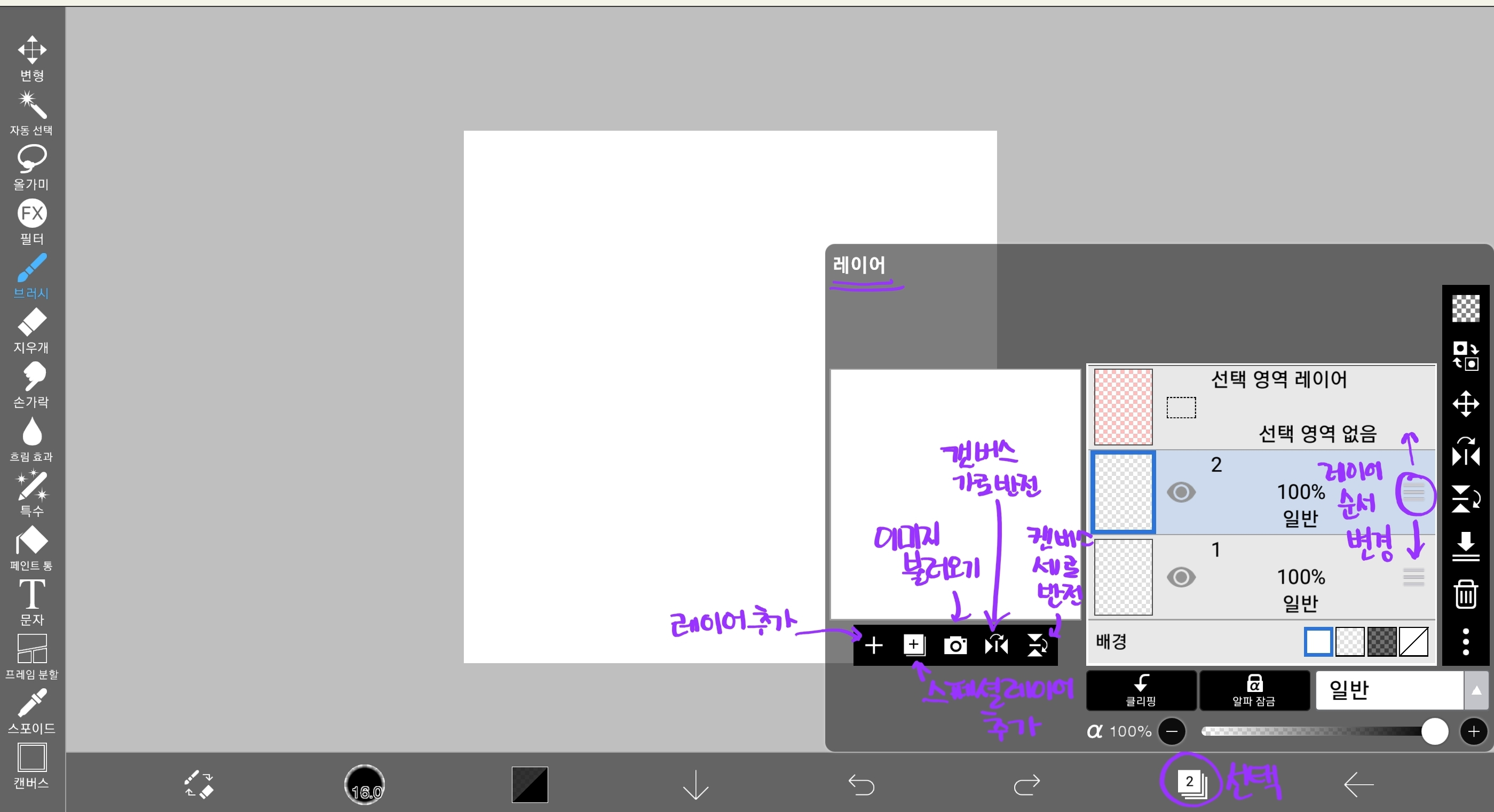
Task: Click the trash icon to delete layer
Action: (x=1466, y=594)
